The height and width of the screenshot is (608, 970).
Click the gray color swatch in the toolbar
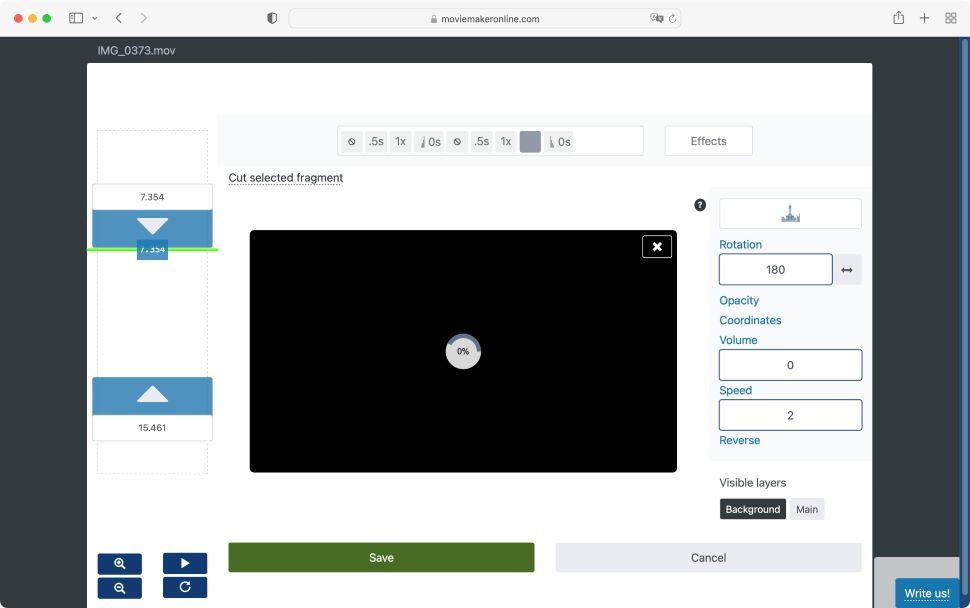(530, 141)
